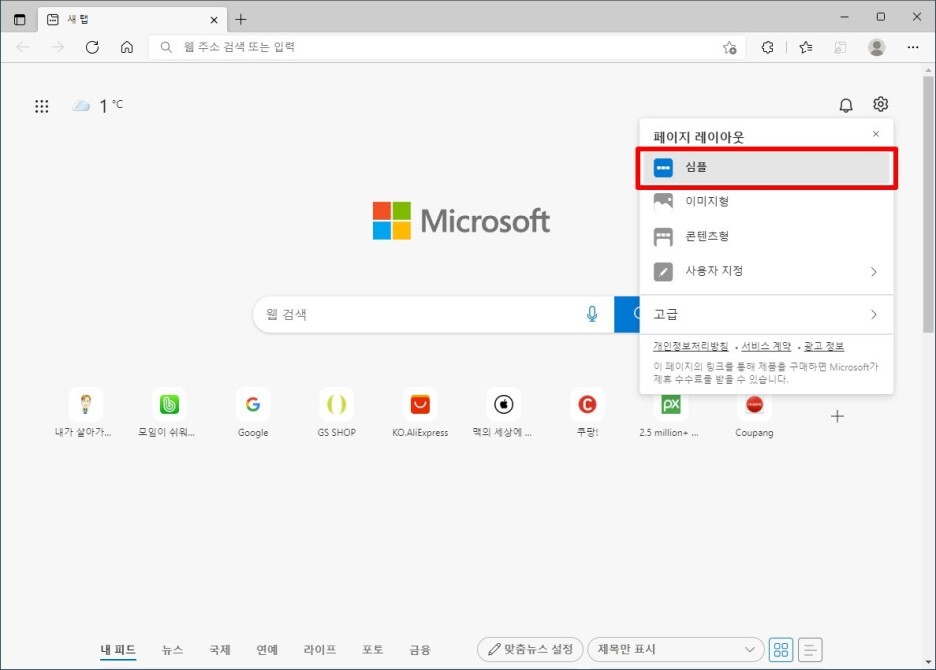The image size is (936, 670).
Task: Open the 서비스 계약 link
Action: coord(766,346)
